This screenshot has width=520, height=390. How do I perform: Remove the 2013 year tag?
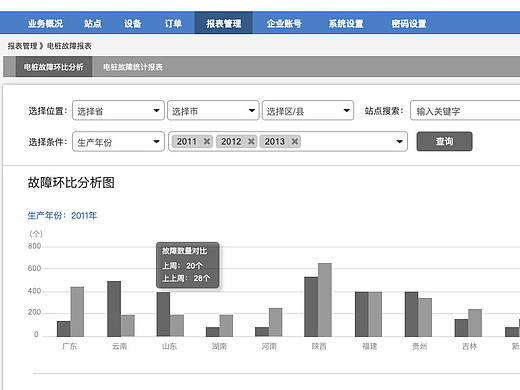click(295, 142)
